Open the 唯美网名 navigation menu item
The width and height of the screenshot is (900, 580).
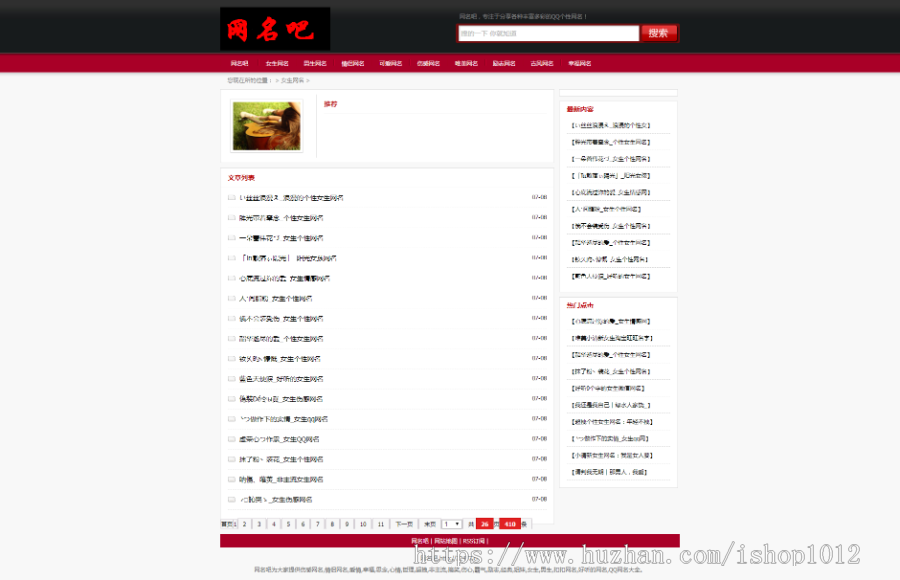466,64
